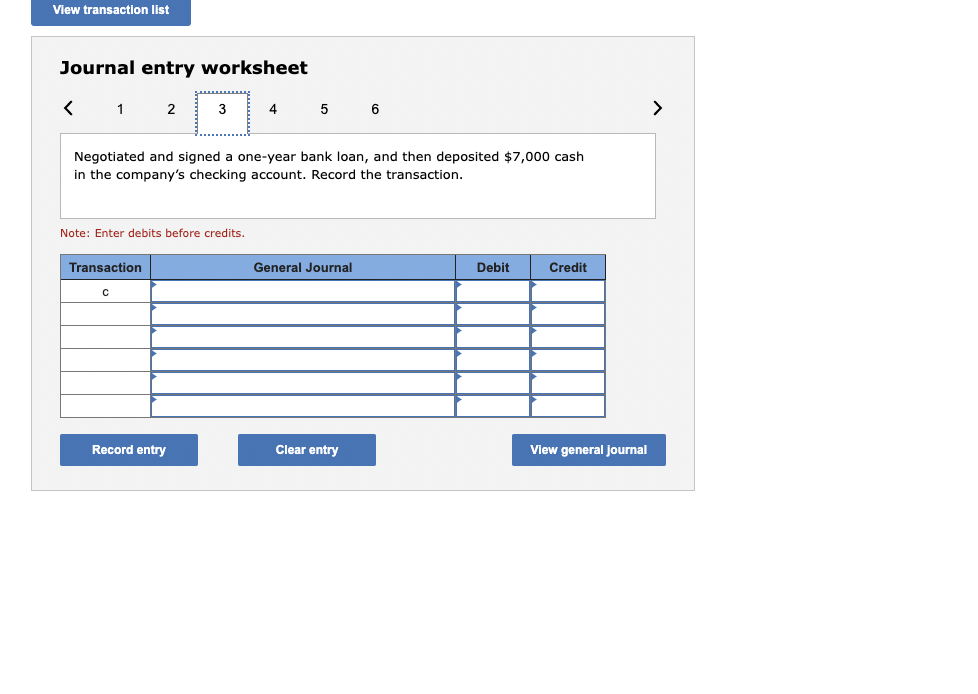Go to previous entry with left chevron
Image resolution: width=978 pixels, height=694 pixels.
[69, 108]
